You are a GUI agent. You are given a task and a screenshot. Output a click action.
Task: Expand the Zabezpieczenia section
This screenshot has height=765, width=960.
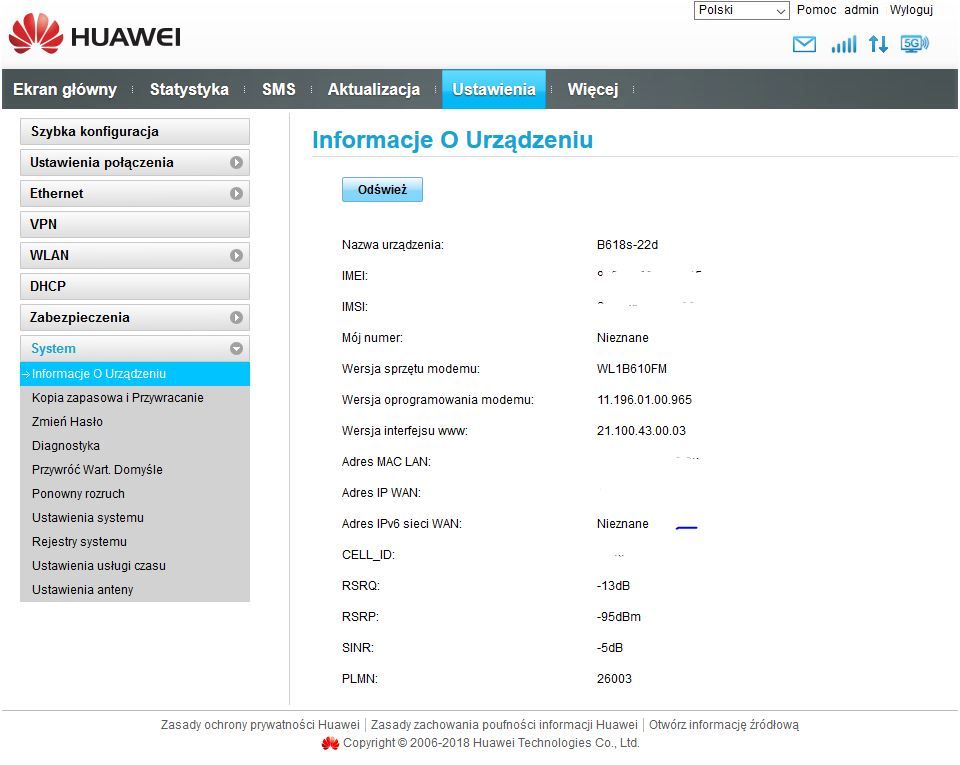(x=237, y=317)
